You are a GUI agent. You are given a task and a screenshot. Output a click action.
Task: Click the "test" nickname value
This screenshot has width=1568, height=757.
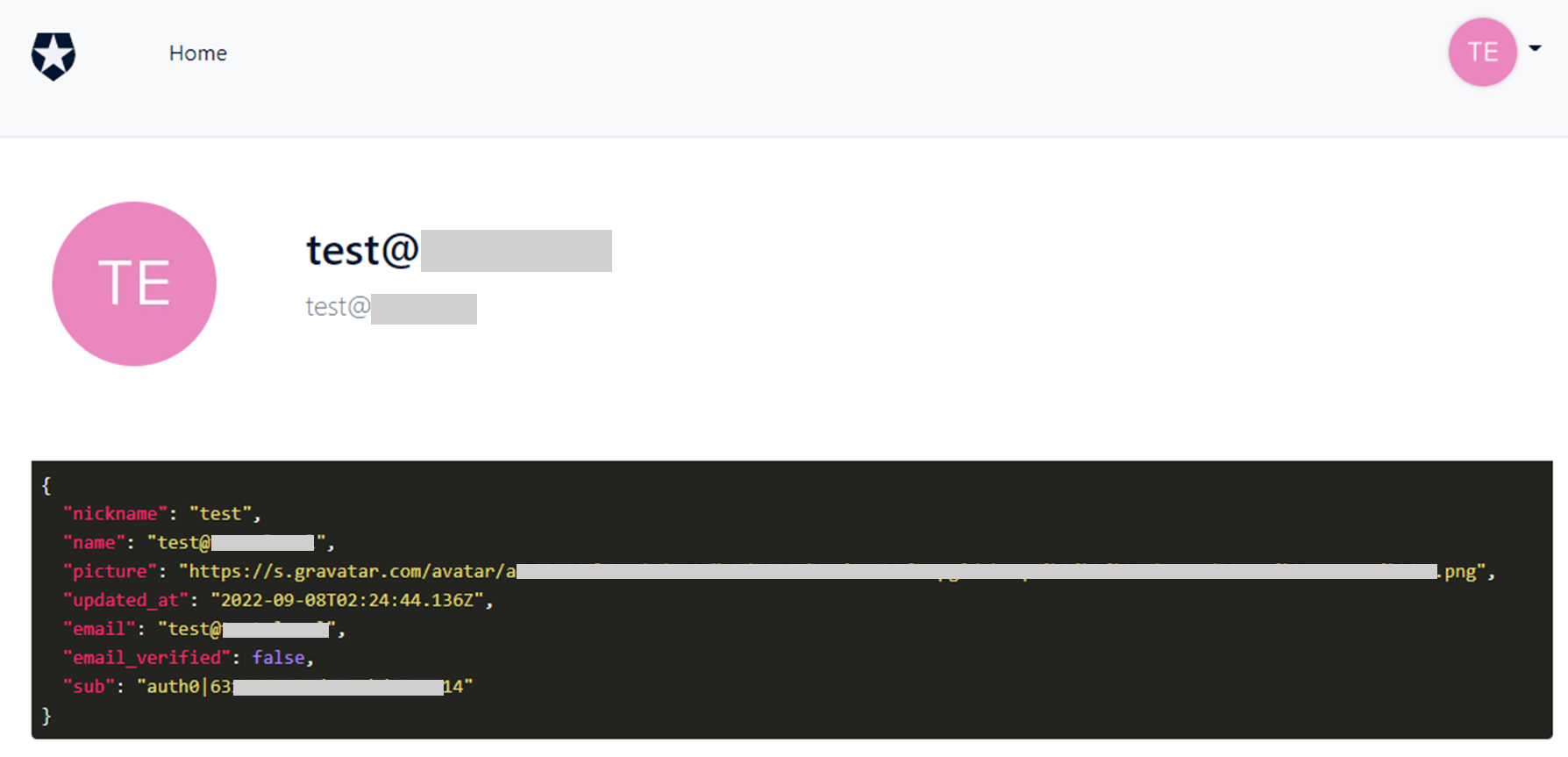[220, 513]
